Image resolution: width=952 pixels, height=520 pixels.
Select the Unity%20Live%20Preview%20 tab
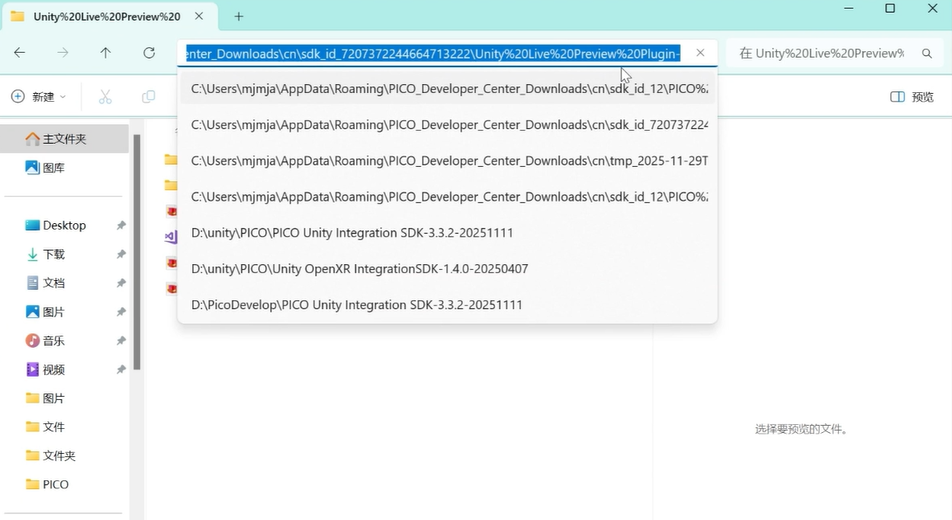coord(110,17)
